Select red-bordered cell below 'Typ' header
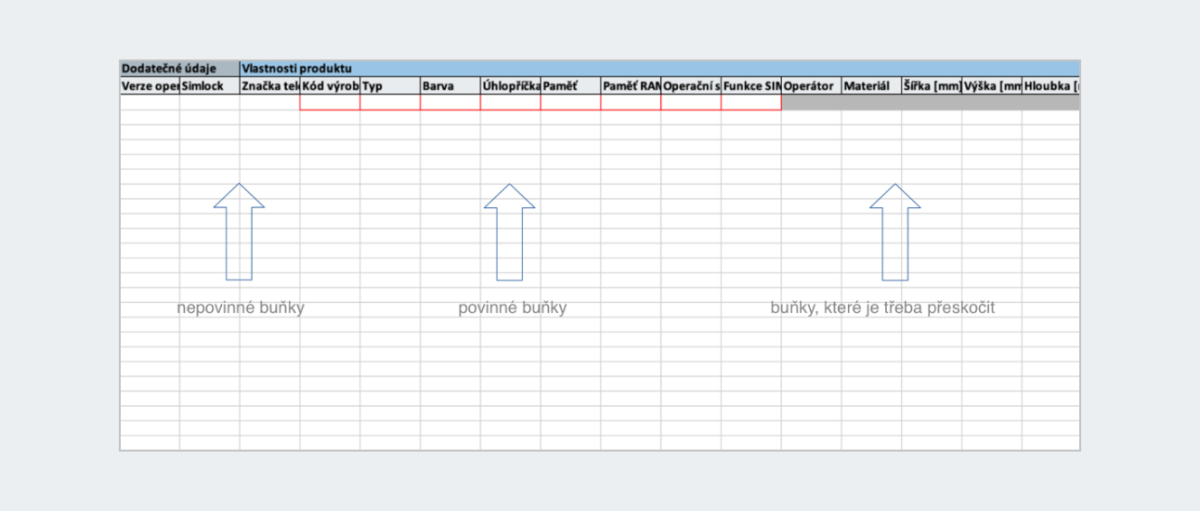The width and height of the screenshot is (1200, 511). [x=390, y=102]
